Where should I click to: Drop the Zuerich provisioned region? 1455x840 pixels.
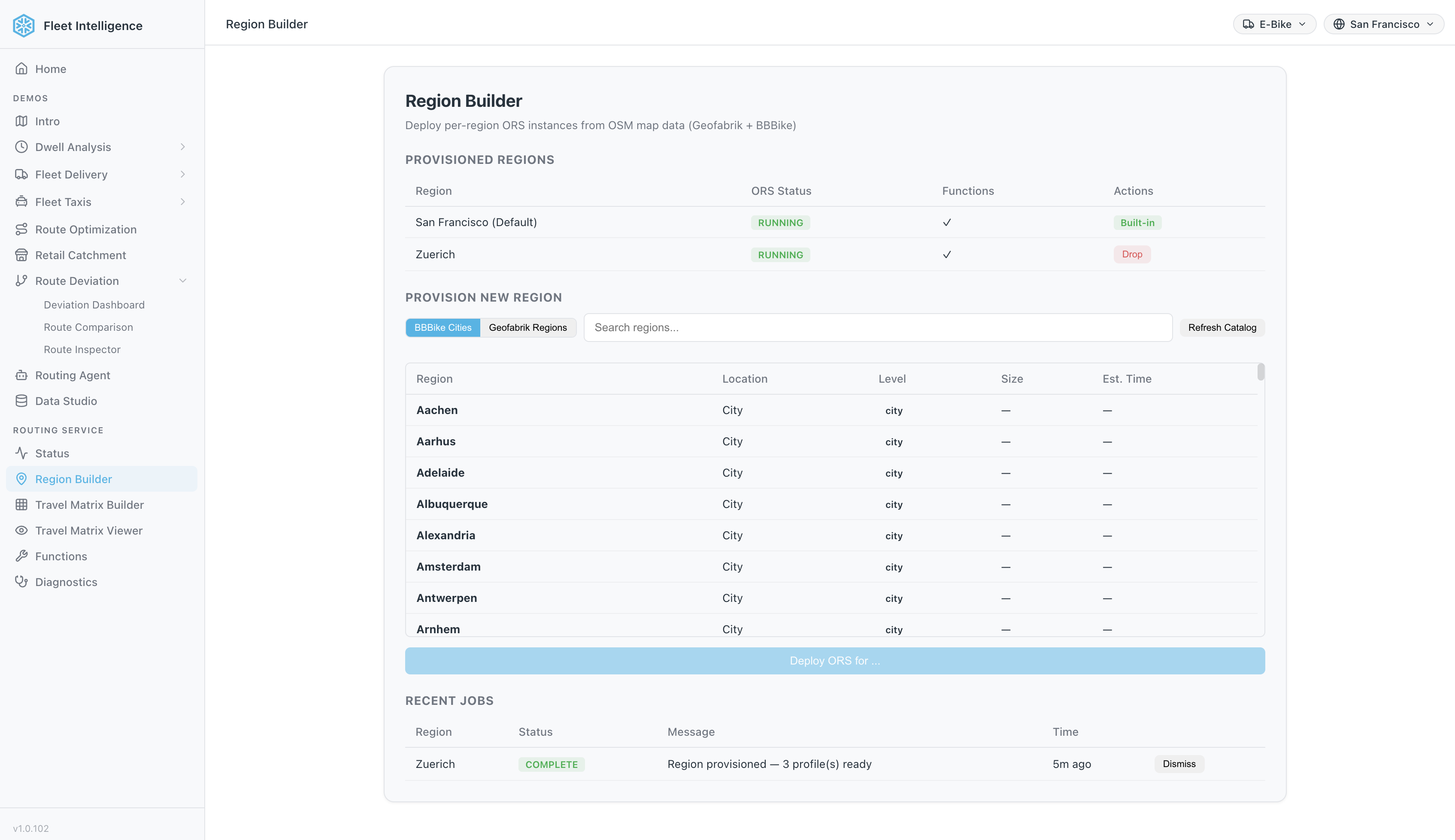pyautogui.click(x=1131, y=254)
